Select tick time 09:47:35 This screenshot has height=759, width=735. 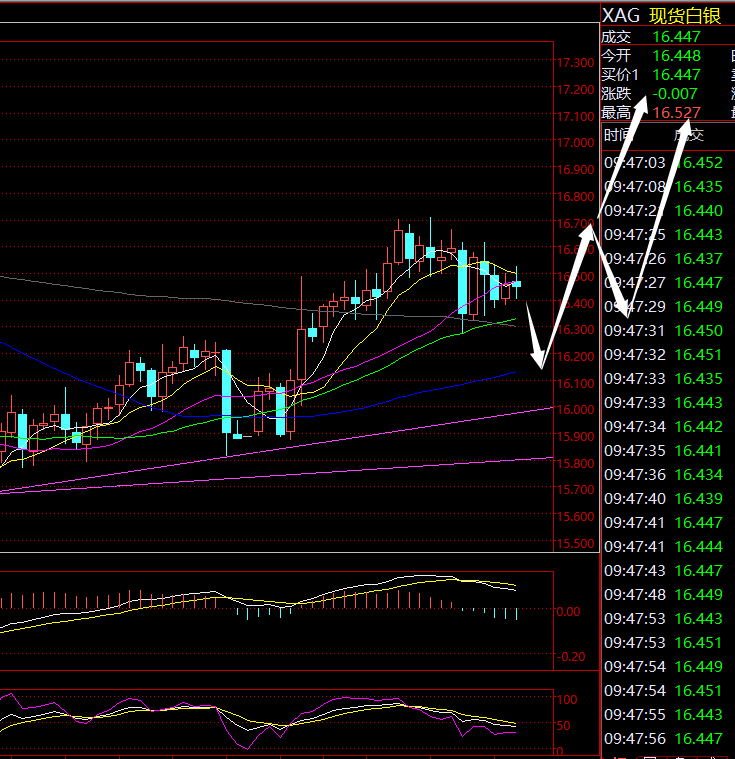635,451
